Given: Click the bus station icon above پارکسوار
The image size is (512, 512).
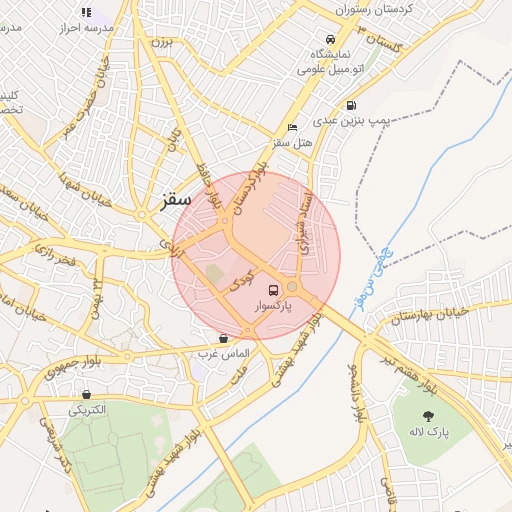Looking at the screenshot, I should (274, 291).
